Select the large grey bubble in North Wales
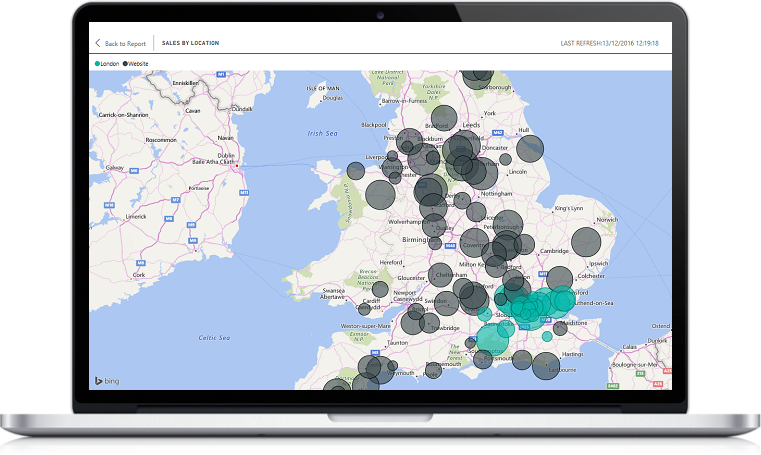761x455 pixels. (x=380, y=194)
